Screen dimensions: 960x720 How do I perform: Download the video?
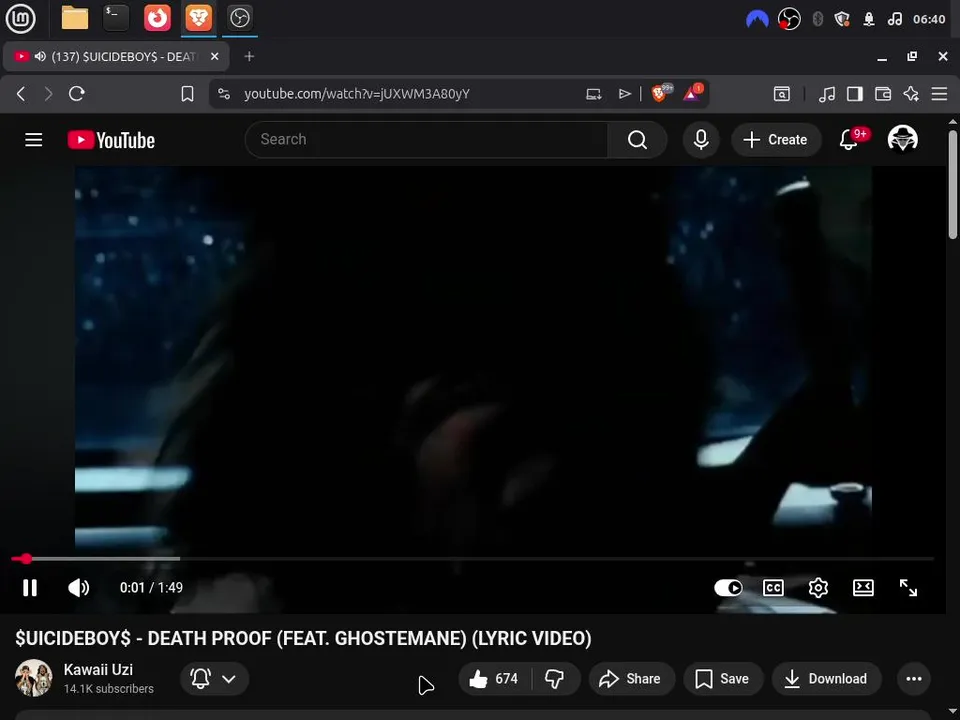point(827,678)
